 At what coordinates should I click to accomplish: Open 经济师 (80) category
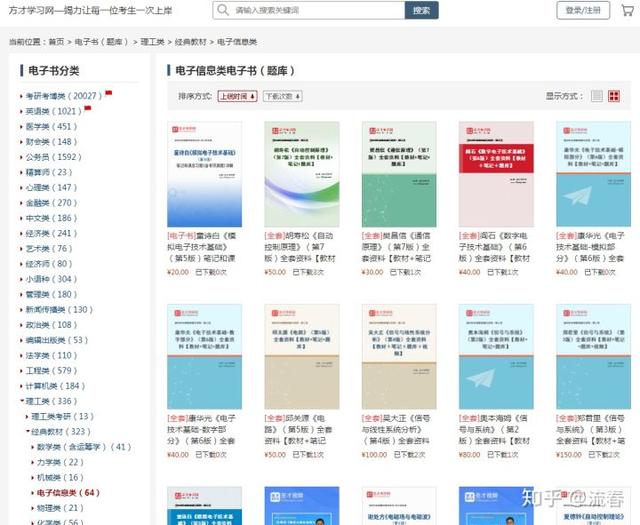pos(49,264)
